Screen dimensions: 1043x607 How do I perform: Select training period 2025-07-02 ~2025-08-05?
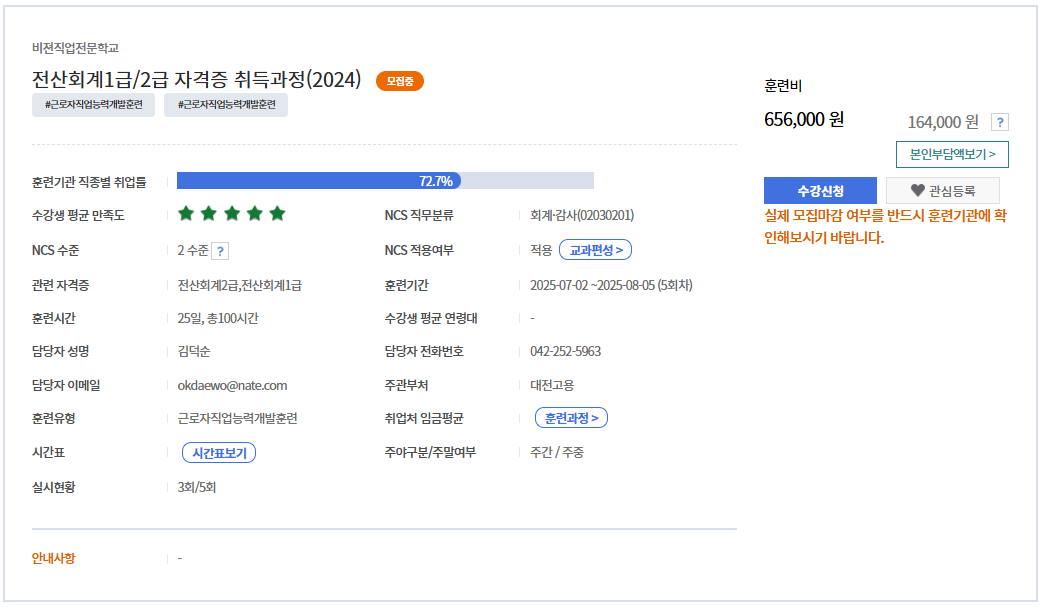click(x=592, y=285)
